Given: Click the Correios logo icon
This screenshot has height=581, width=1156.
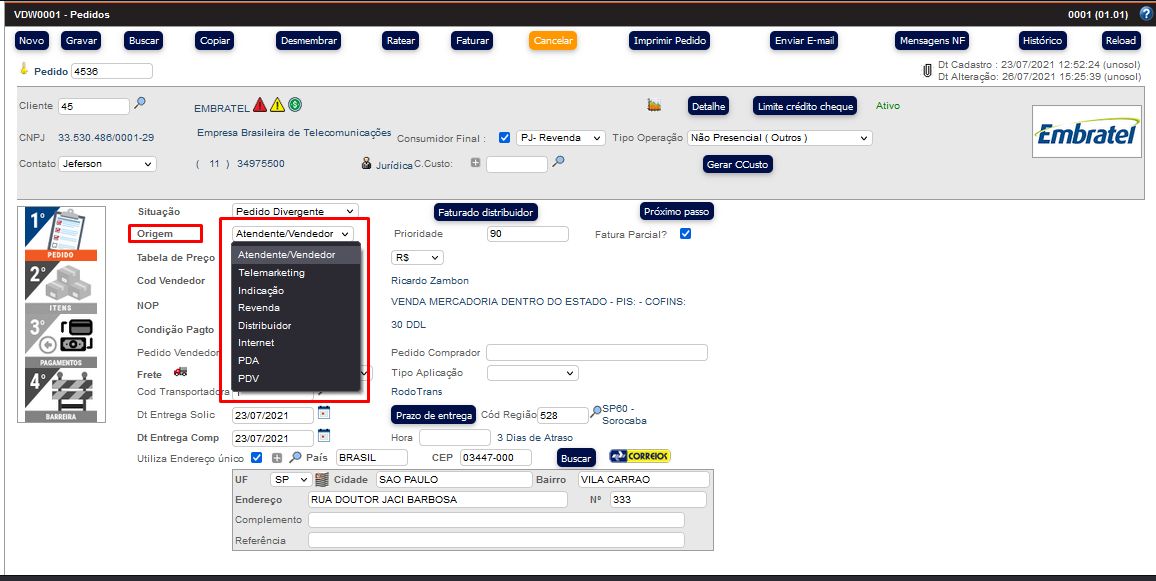Looking at the screenshot, I should coord(639,456).
